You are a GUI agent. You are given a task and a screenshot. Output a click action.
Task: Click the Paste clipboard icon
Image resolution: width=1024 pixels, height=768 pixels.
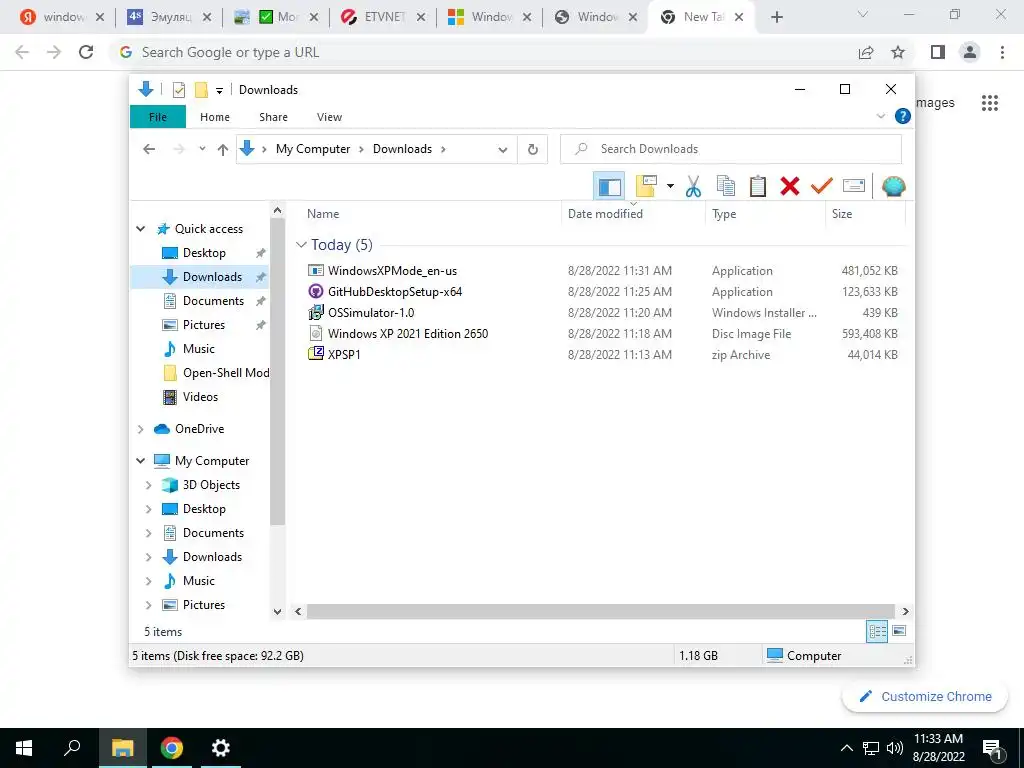758,187
